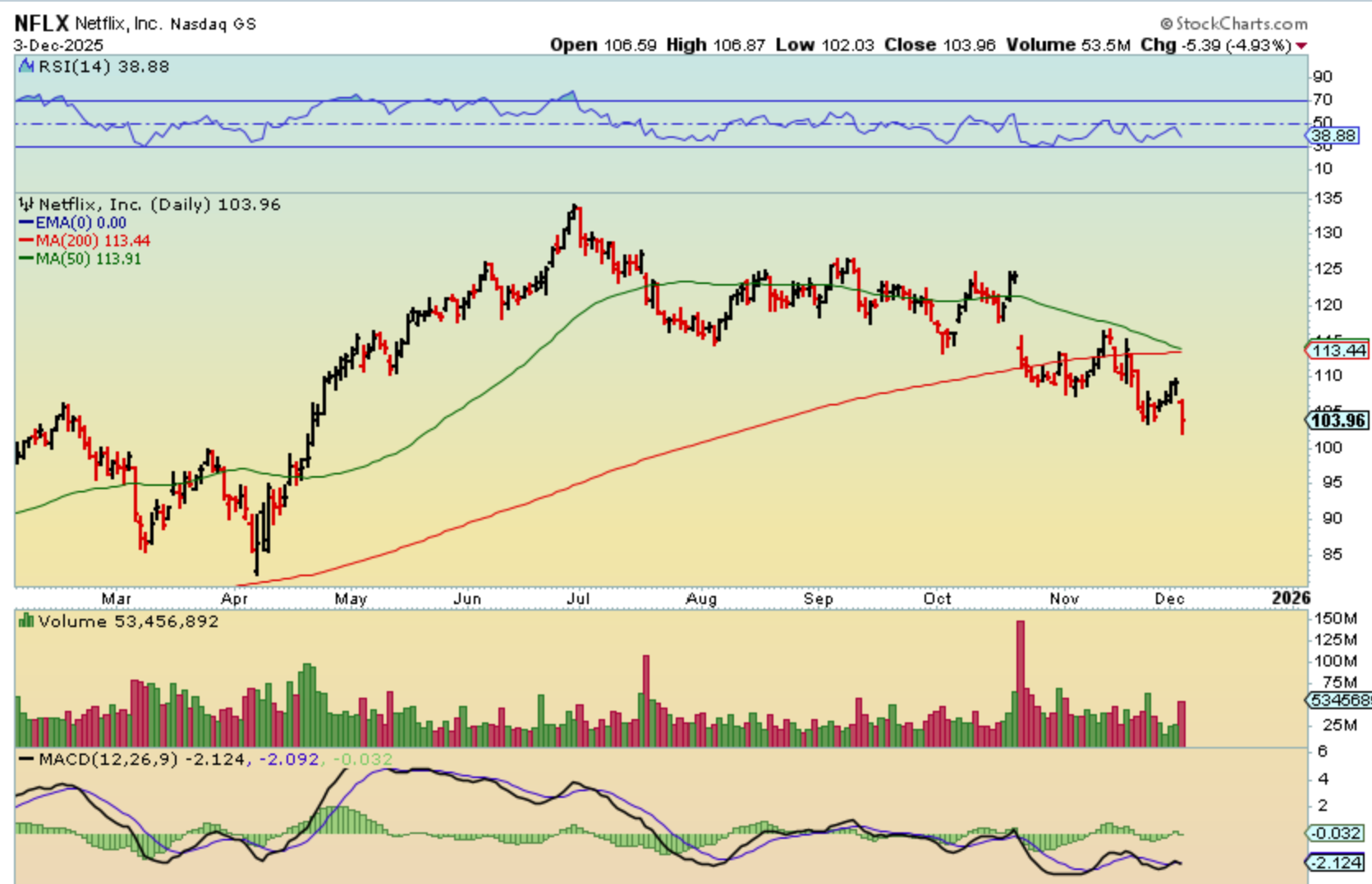Select the 3-Dec-2025 date text
Image resolution: width=1372 pixels, height=884 pixels.
pos(58,45)
